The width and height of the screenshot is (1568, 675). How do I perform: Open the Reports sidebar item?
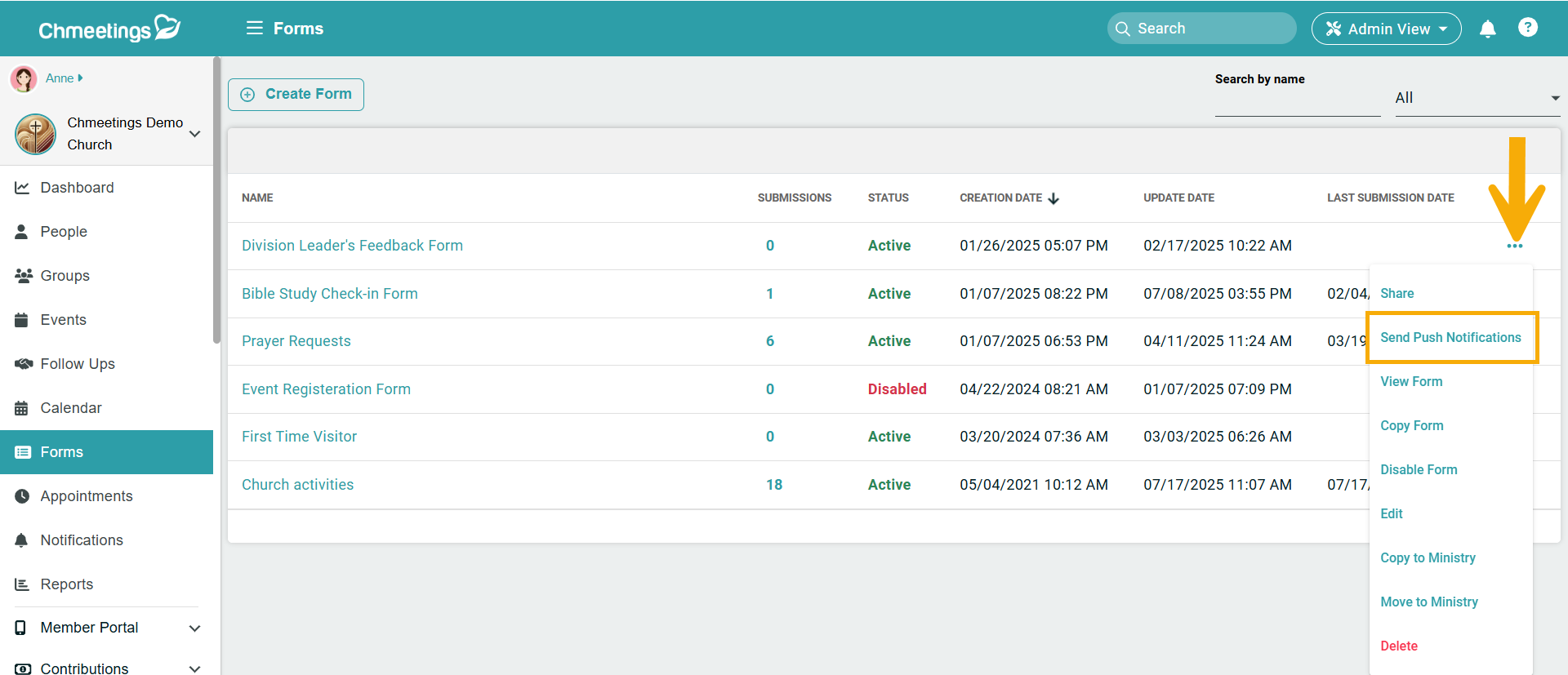[x=106, y=584]
